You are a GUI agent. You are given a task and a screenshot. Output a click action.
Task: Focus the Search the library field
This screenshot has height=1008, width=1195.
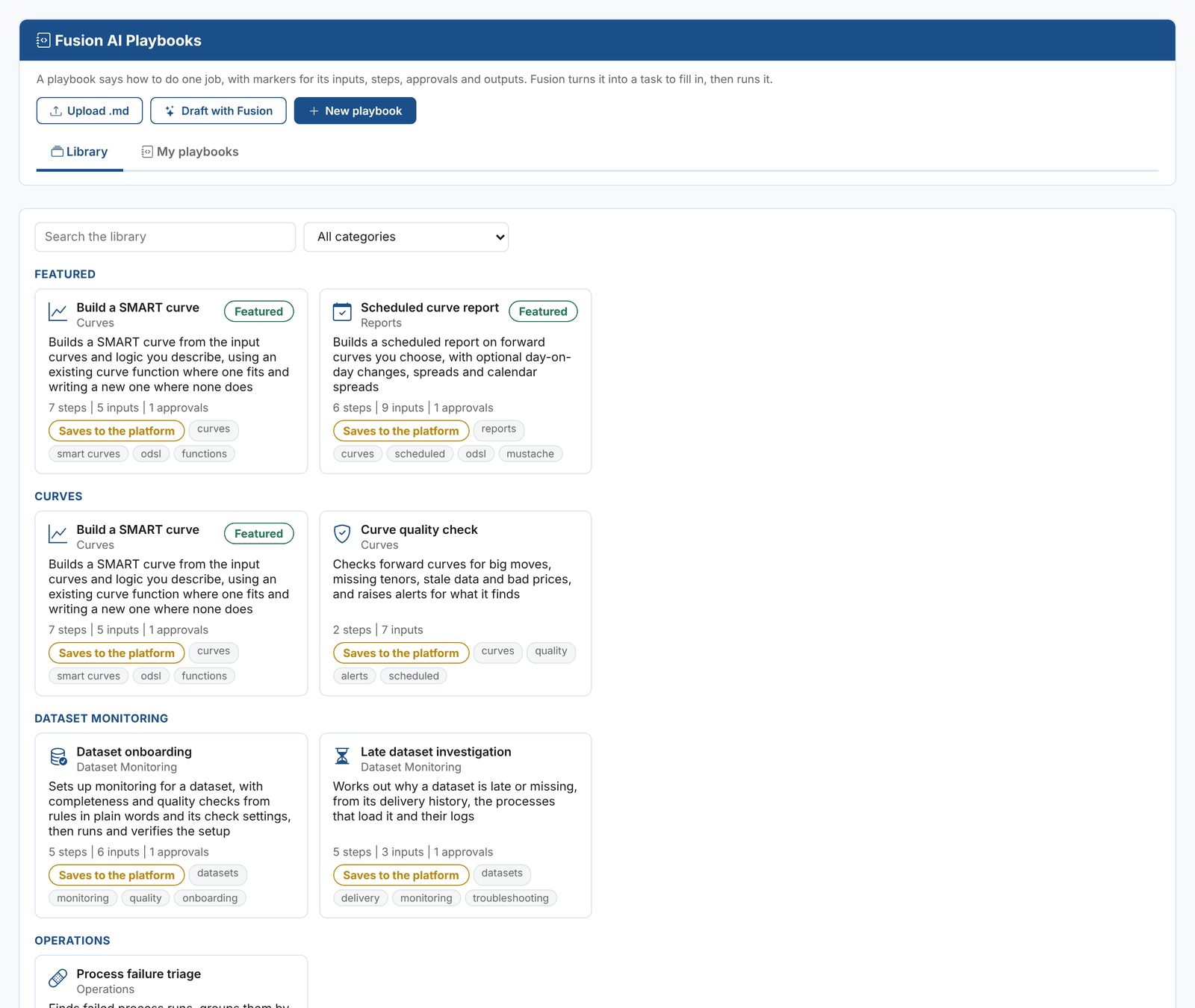[x=165, y=237]
